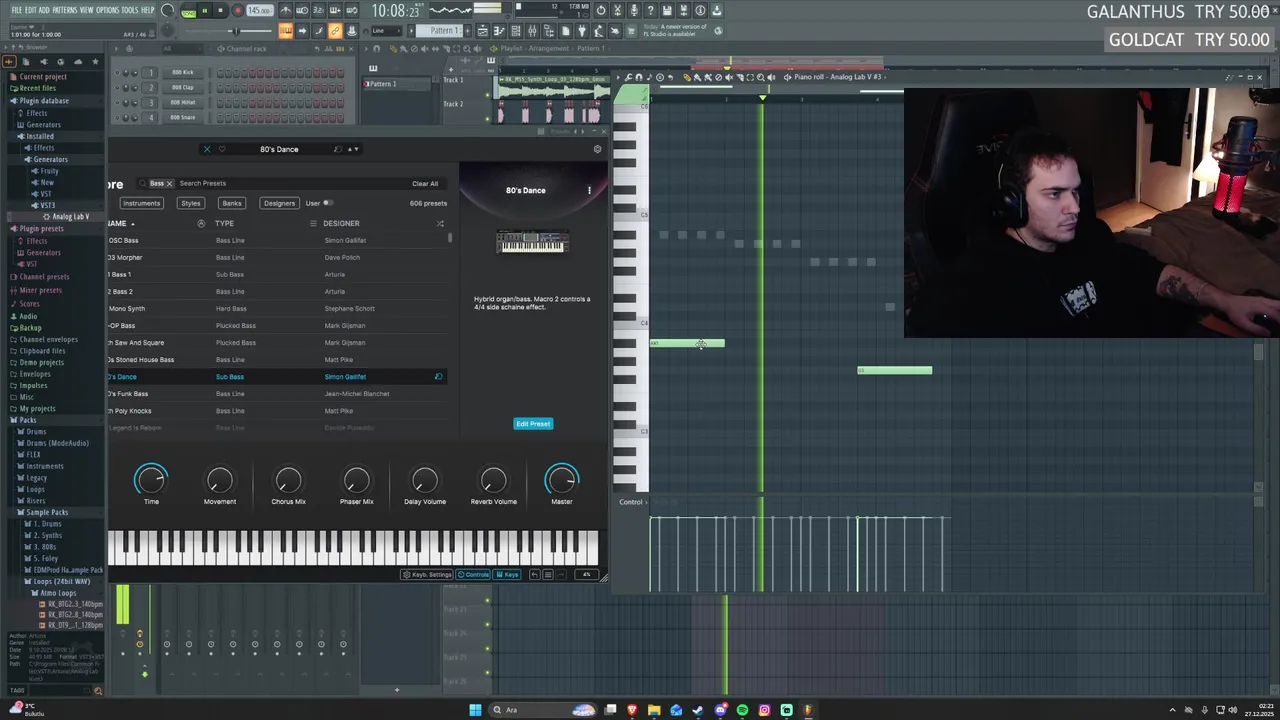Toggle the Keys panel button
The width and height of the screenshot is (1280, 720).
[x=507, y=574]
